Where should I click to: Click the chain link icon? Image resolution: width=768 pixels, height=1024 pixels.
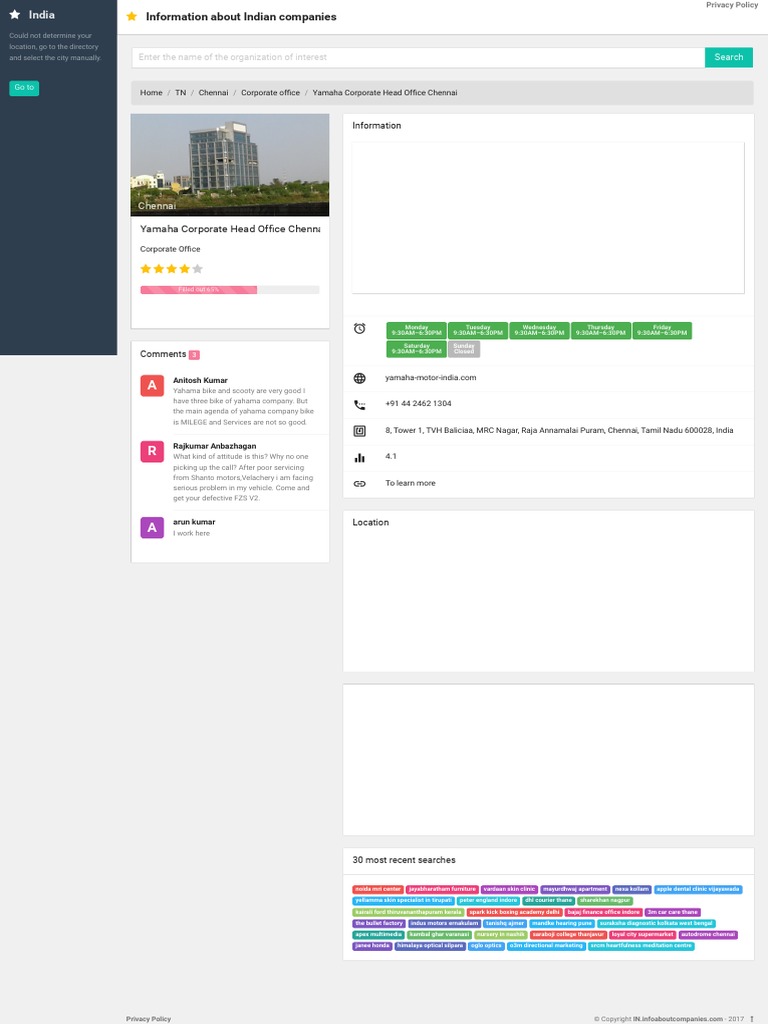[359, 484]
